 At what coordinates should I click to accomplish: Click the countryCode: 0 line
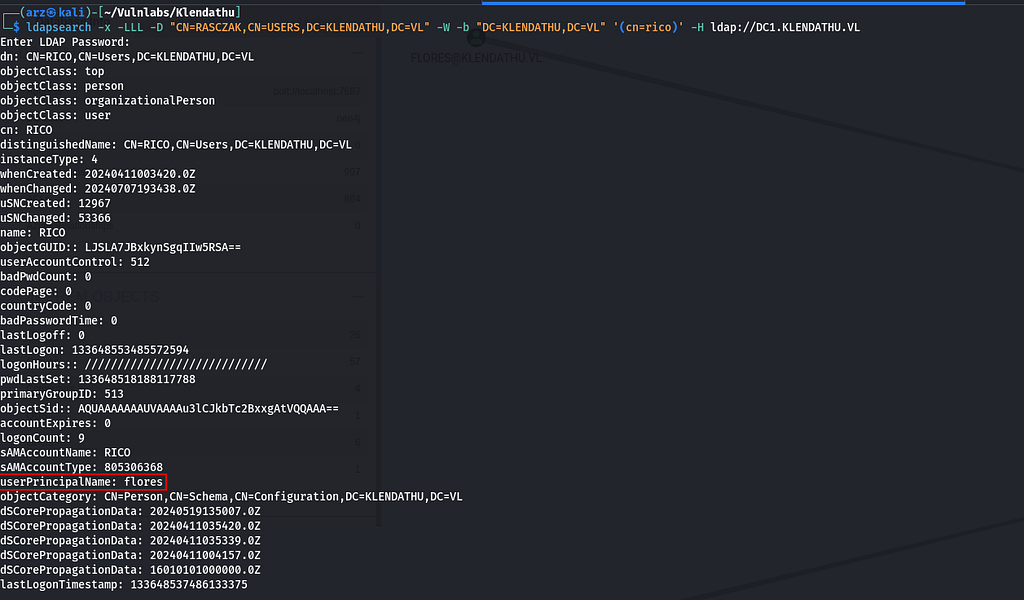coord(46,306)
